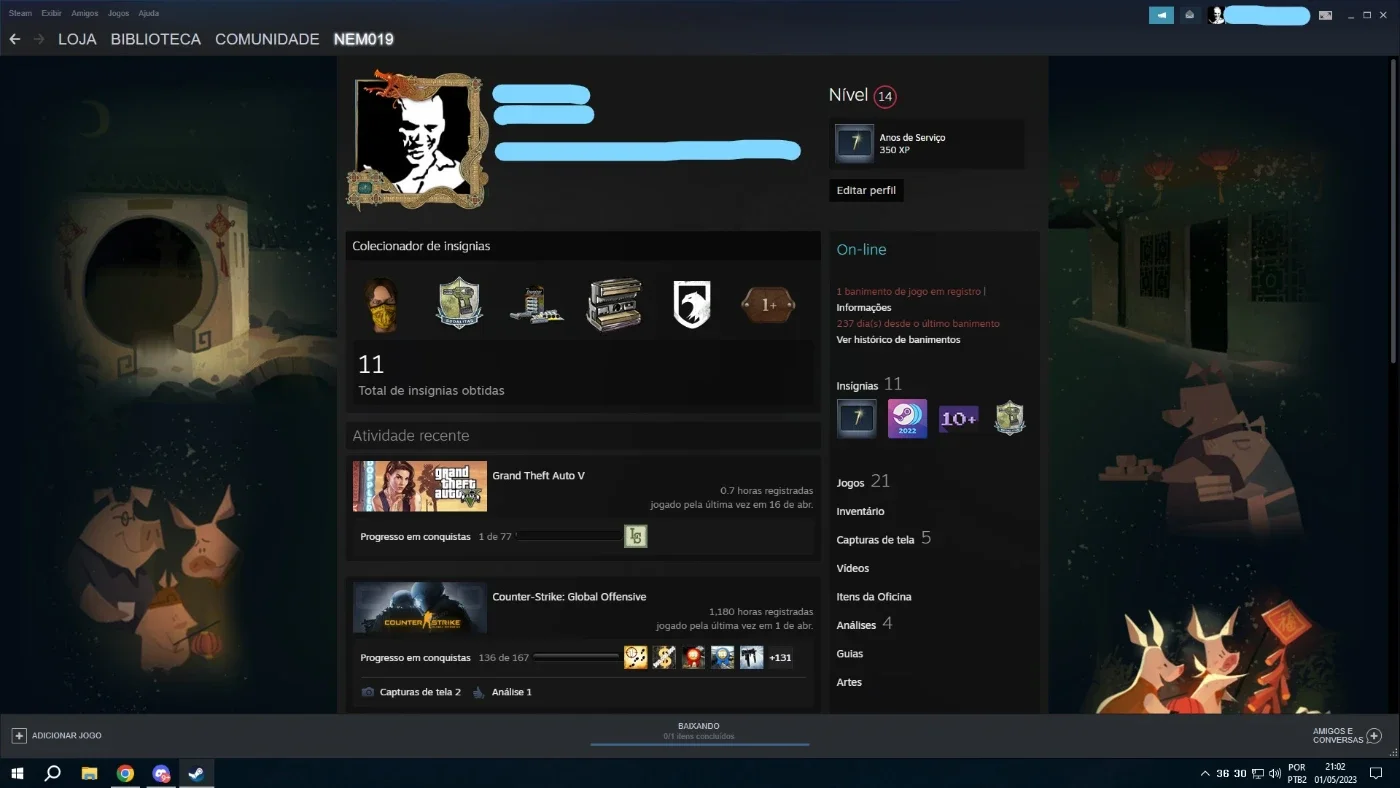The width and height of the screenshot is (1400, 788).
Task: Switch to the COMUNIDADE tab
Action: (267, 39)
